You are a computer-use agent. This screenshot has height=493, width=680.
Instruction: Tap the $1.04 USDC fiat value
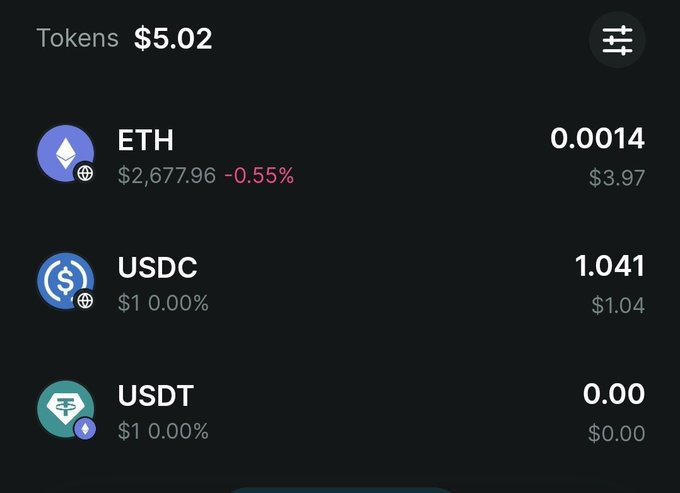pyautogui.click(x=618, y=305)
